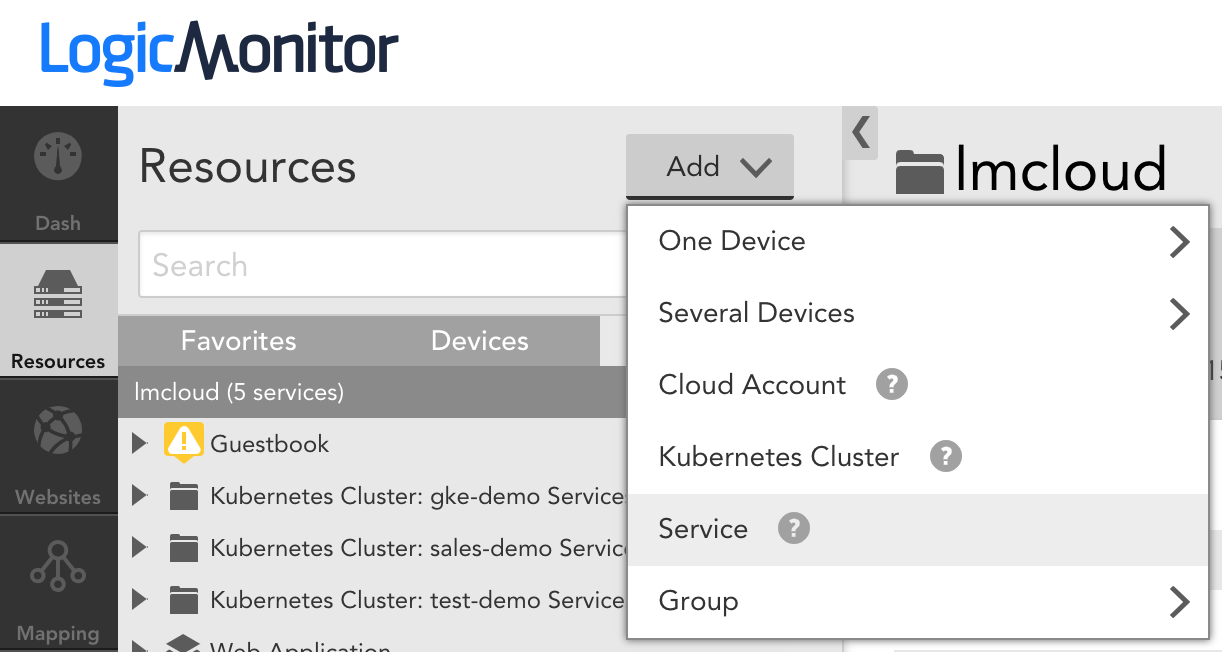Select the Resources sidebar icon
This screenshot has width=1222, height=652.
(x=58, y=295)
